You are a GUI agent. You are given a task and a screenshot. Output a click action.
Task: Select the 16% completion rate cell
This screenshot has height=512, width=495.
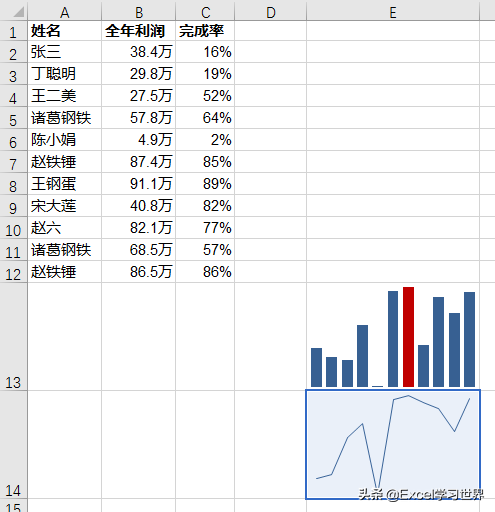pyautogui.click(x=205, y=52)
